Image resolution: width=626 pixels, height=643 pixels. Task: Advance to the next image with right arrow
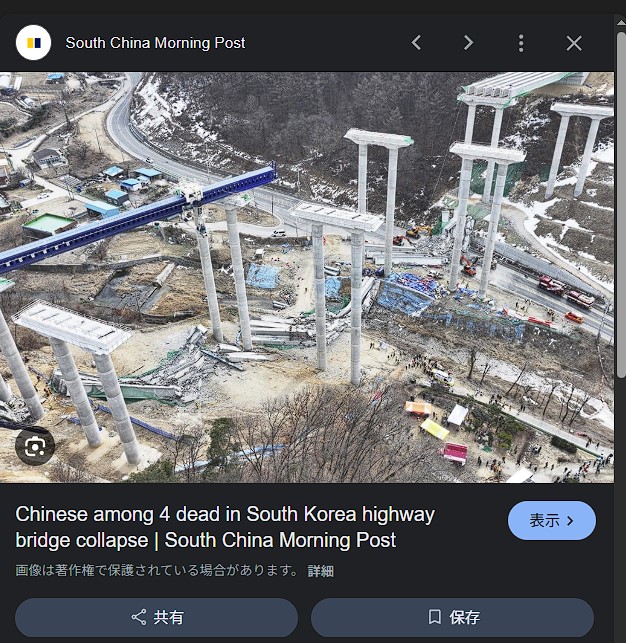(469, 43)
